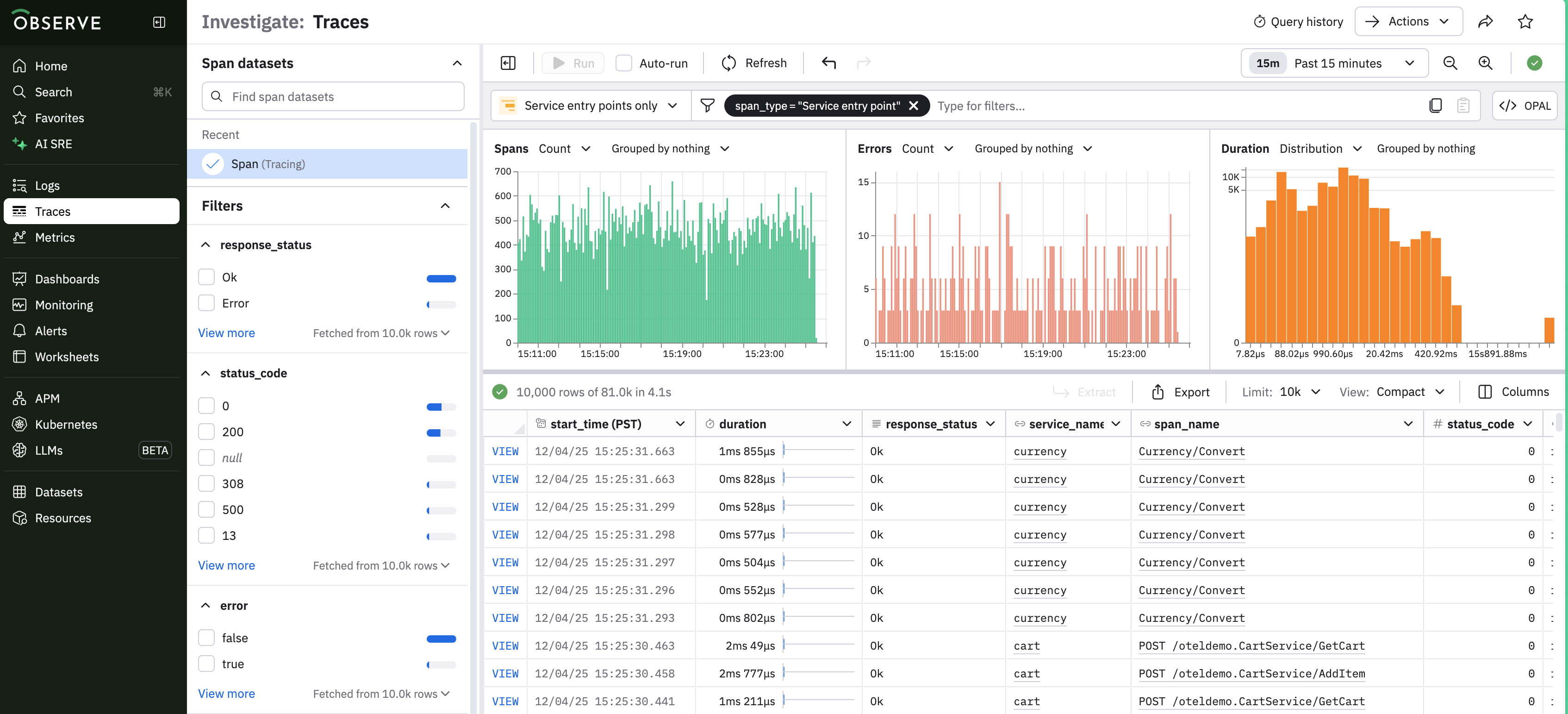Tick the 500 status_code checkbox

pyautogui.click(x=207, y=510)
